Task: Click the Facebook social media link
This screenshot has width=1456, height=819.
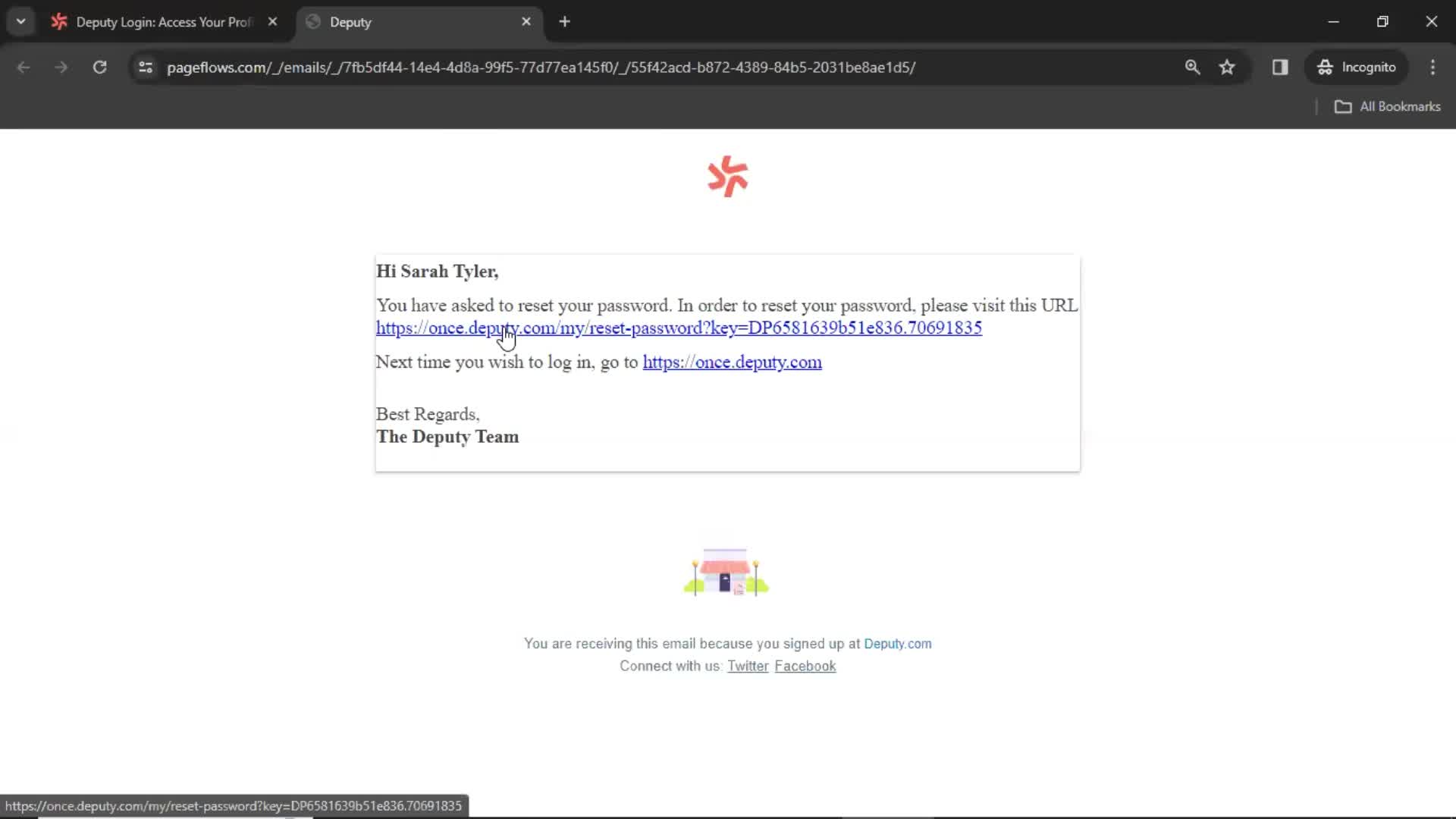Action: (806, 666)
